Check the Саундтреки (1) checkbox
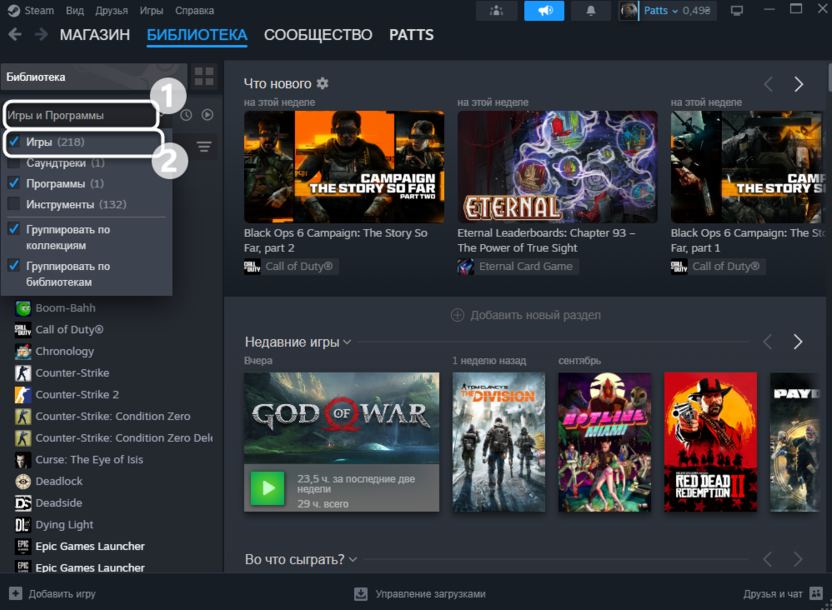832x610 pixels. pos(14,163)
